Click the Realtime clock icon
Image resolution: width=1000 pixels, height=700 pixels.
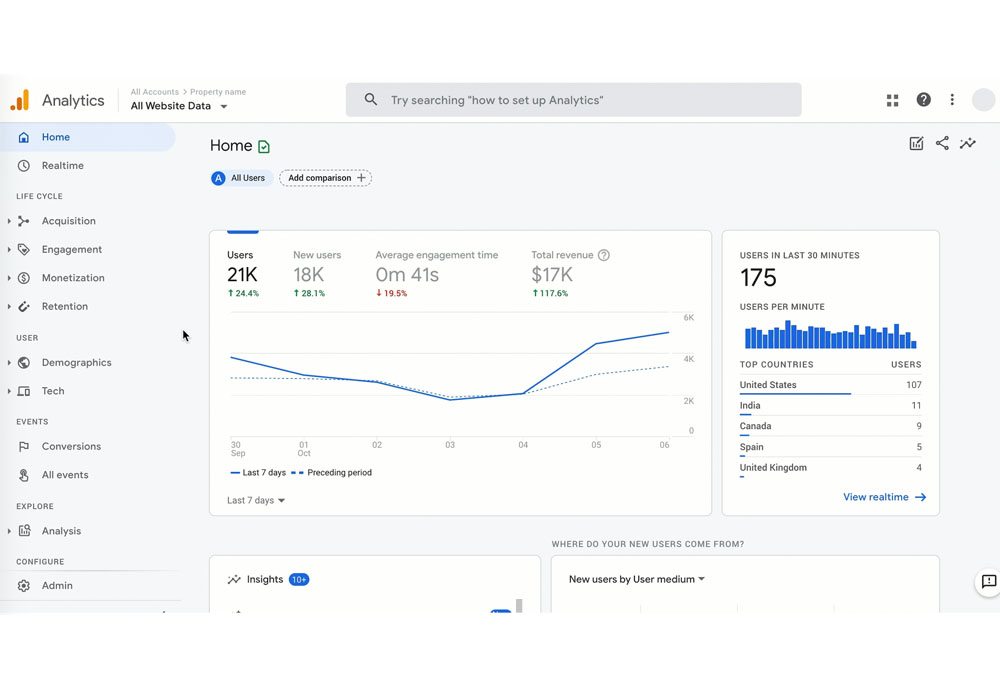[24, 166]
